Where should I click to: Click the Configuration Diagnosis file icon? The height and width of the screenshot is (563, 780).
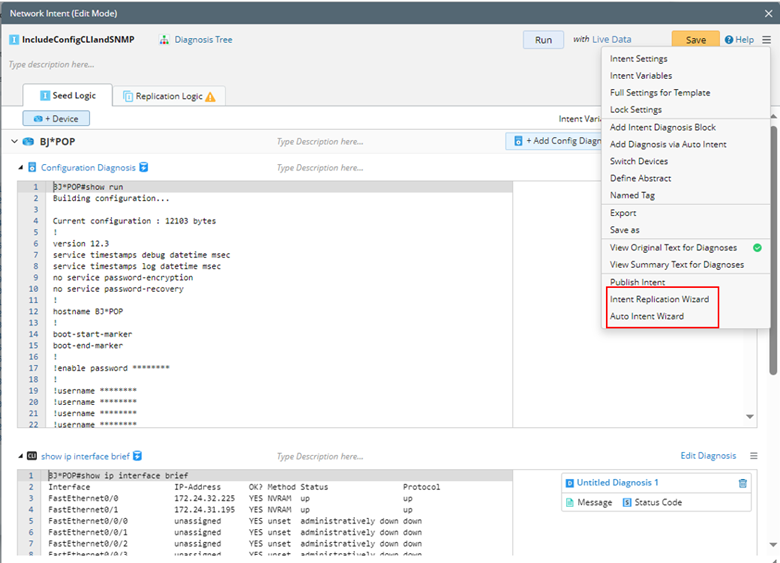tap(32, 168)
